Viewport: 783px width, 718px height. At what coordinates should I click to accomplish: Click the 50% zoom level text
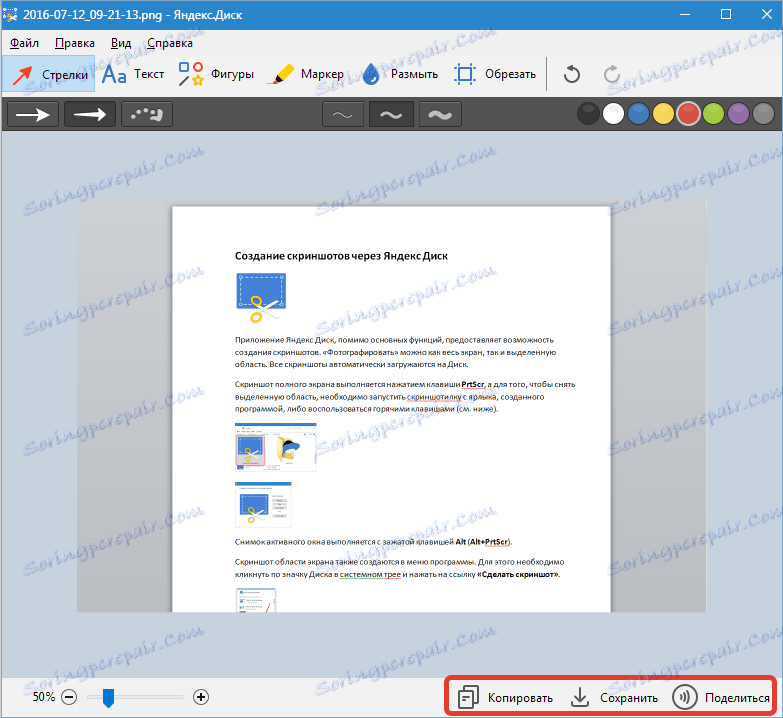[x=43, y=697]
